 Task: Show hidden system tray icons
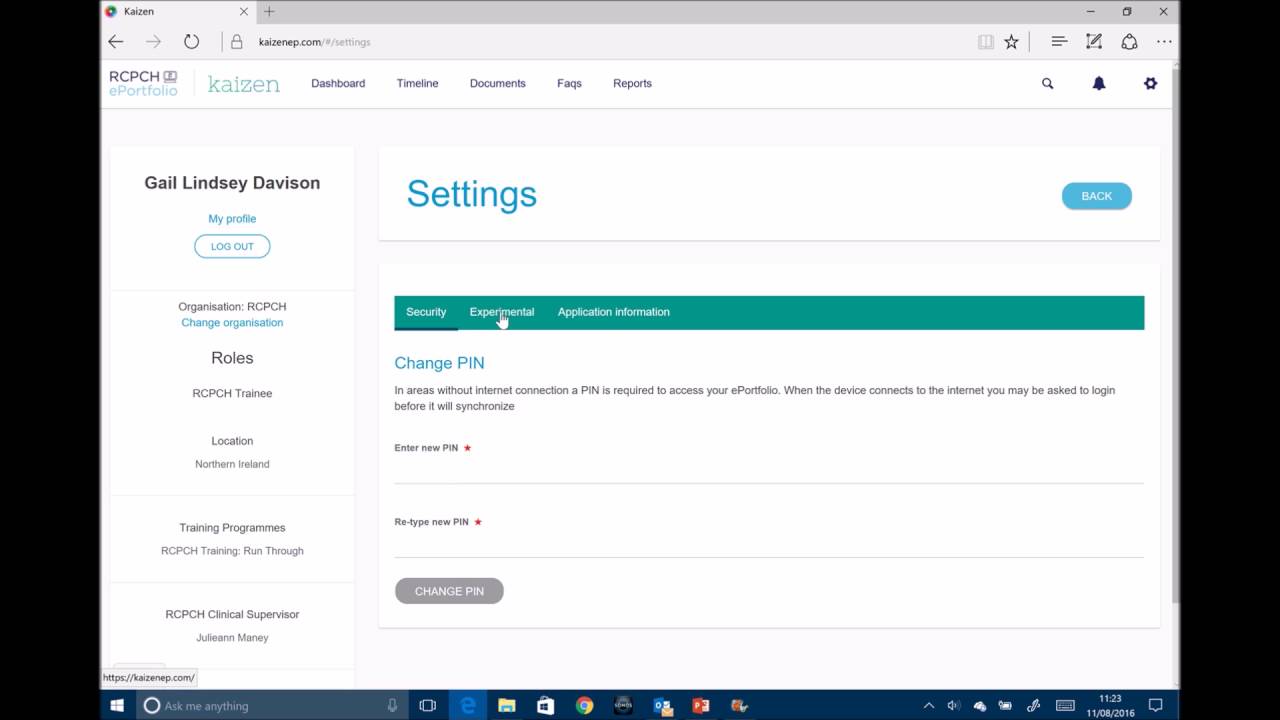[x=928, y=705]
